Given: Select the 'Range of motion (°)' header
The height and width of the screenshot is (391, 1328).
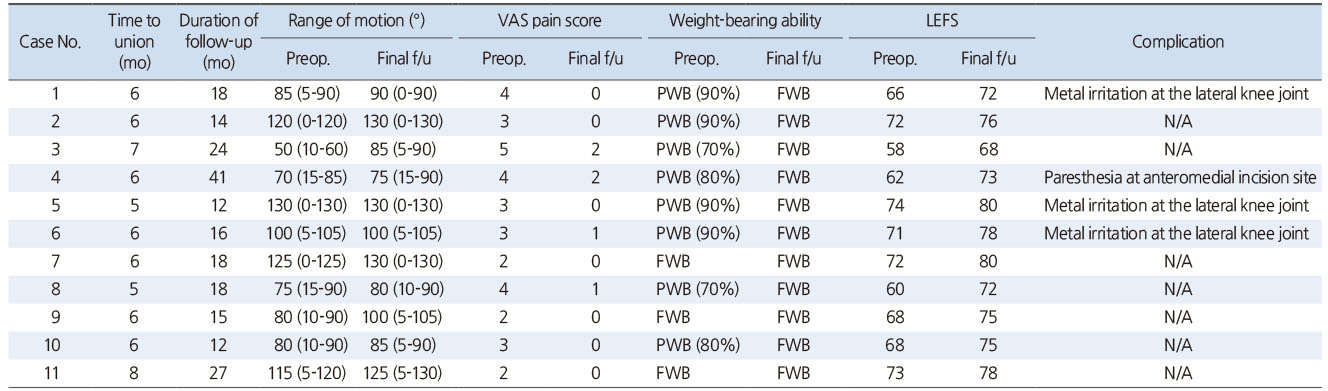Looking at the screenshot, I should [357, 21].
